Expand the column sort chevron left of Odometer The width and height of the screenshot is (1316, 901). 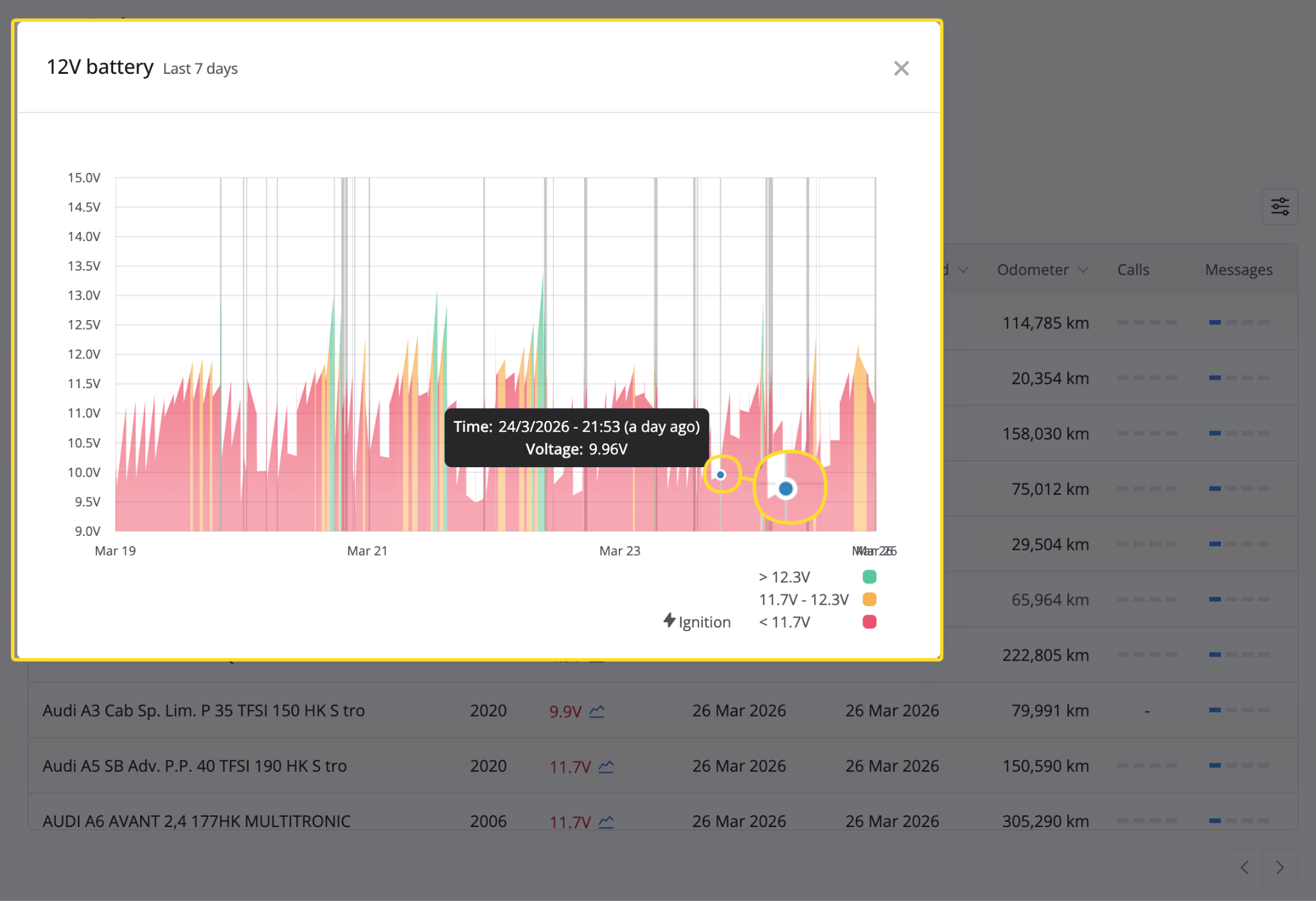[963, 270]
